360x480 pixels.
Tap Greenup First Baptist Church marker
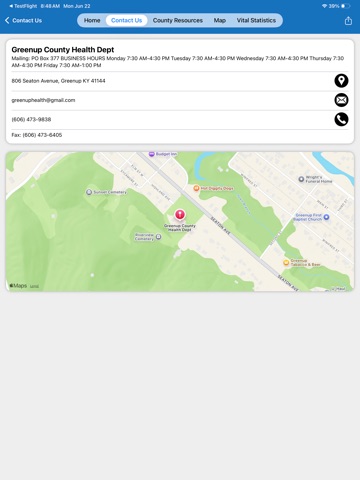click(326, 217)
